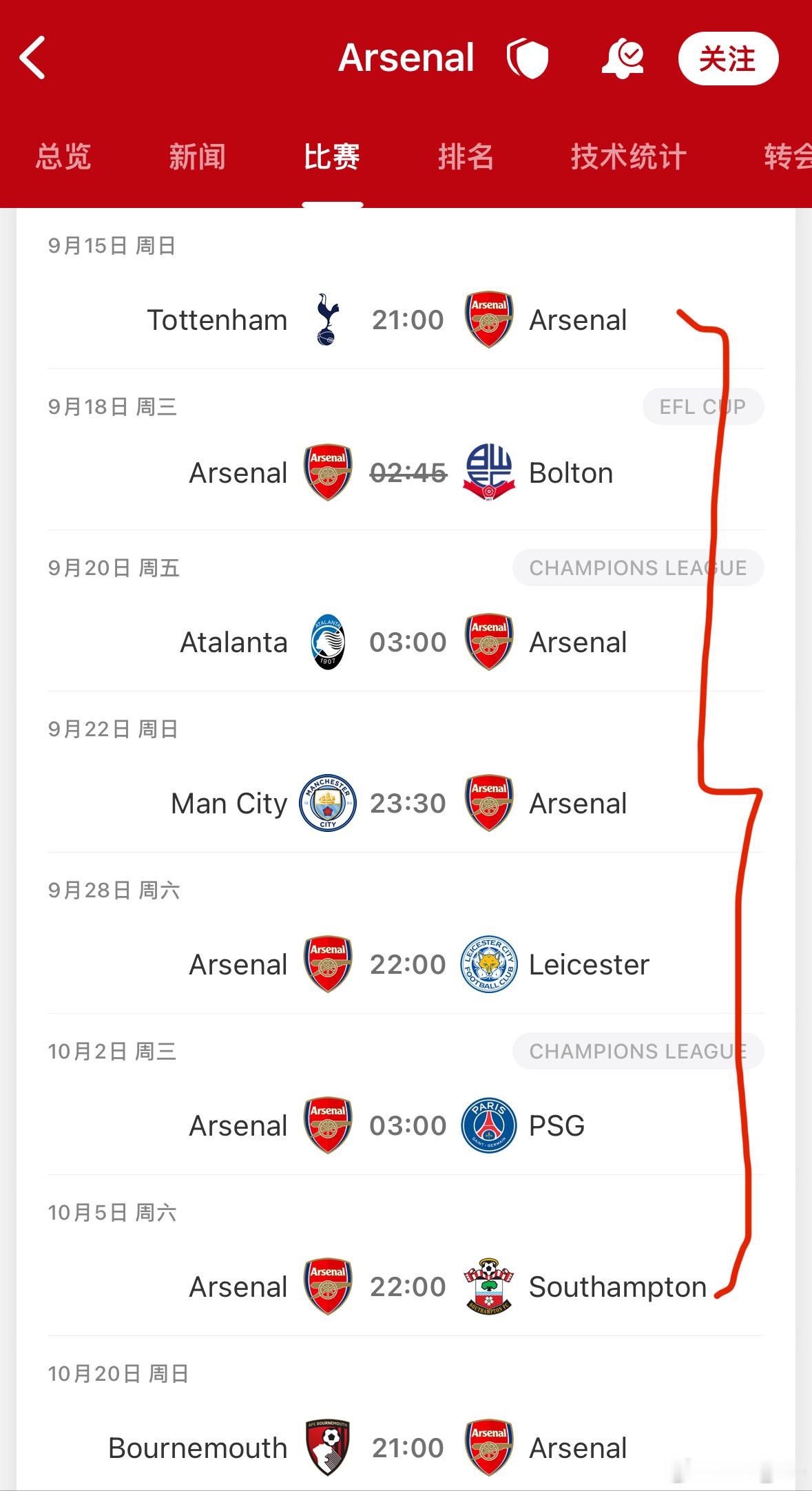Tap the 关注 follow button
Screen dimensions: 812x1491
[x=728, y=59]
